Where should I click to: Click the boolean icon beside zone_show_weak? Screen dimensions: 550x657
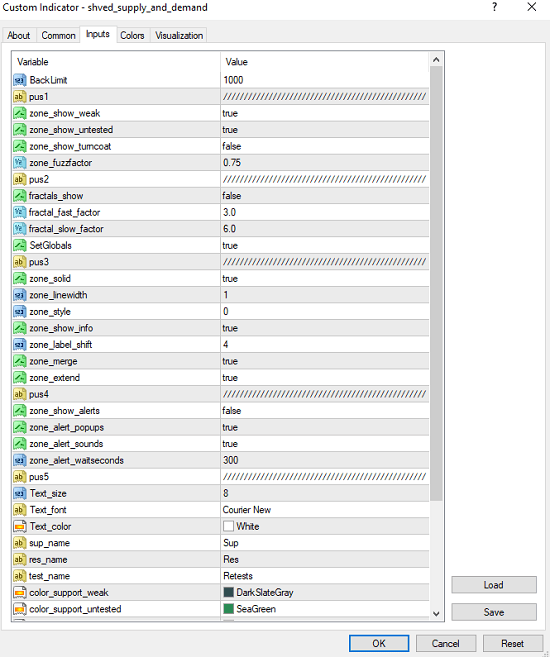pos(19,113)
